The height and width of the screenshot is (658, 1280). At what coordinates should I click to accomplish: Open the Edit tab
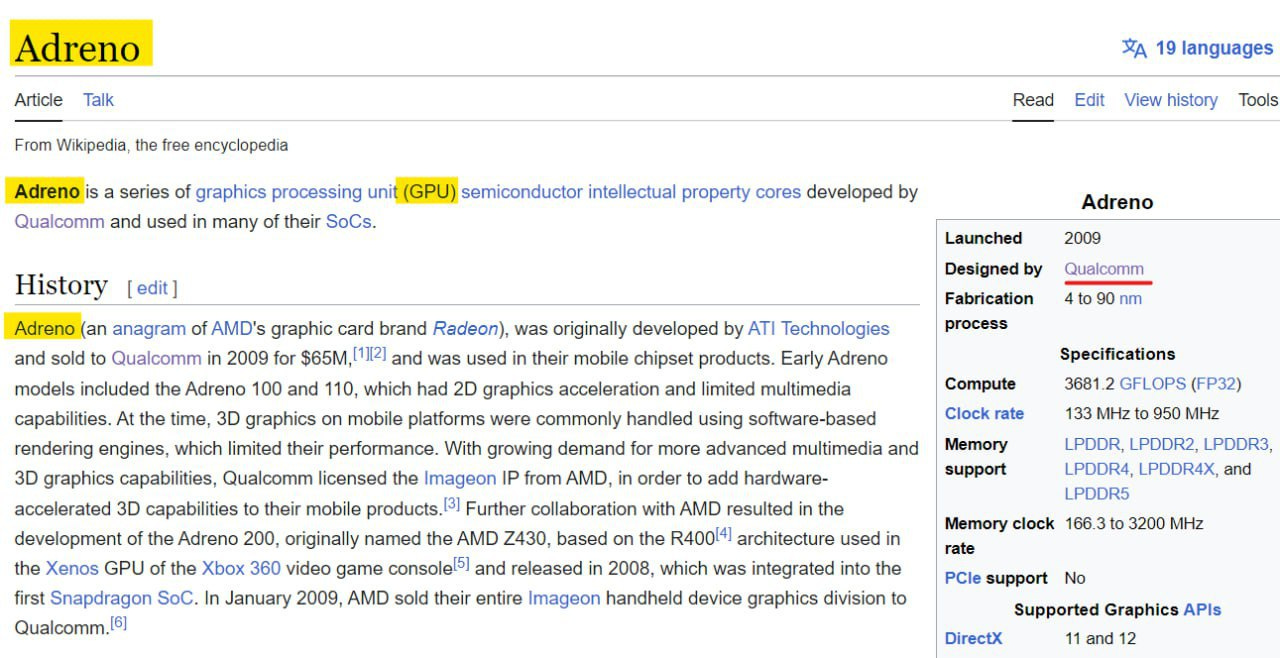pyautogui.click(x=1089, y=100)
